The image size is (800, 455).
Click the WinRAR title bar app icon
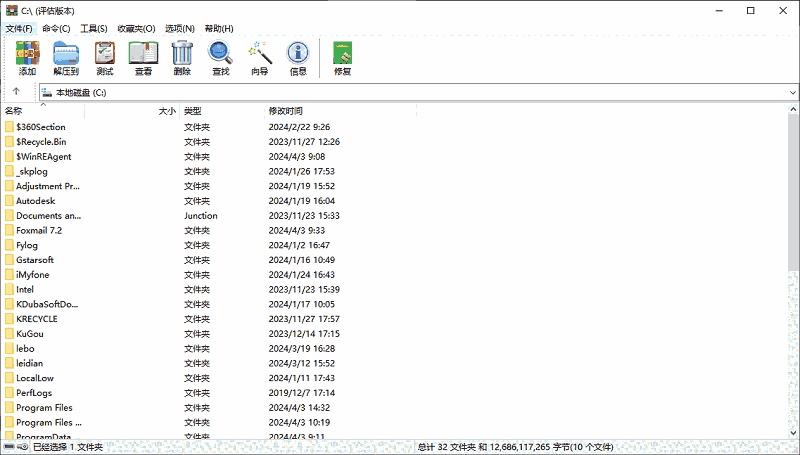coord(11,11)
